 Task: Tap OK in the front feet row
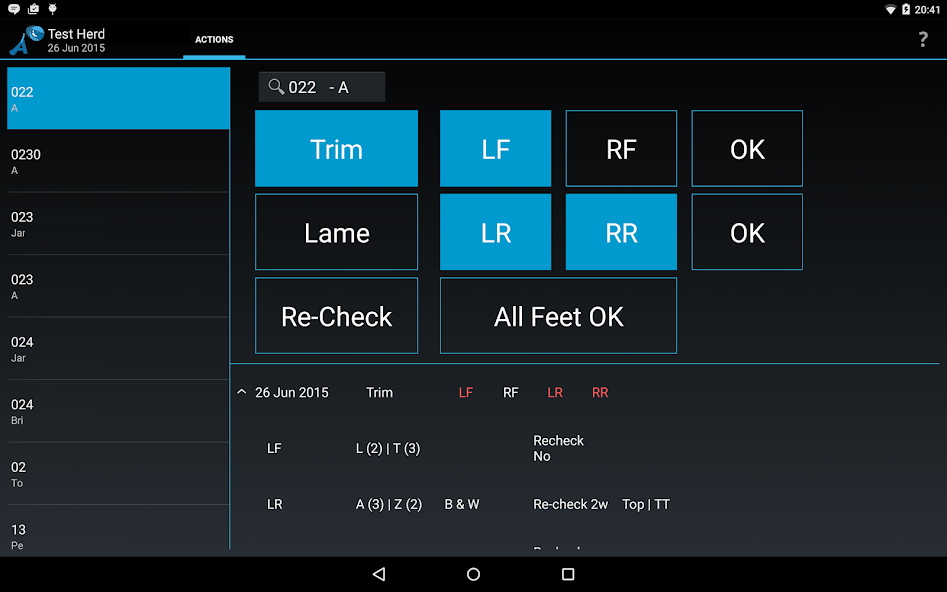pos(747,149)
